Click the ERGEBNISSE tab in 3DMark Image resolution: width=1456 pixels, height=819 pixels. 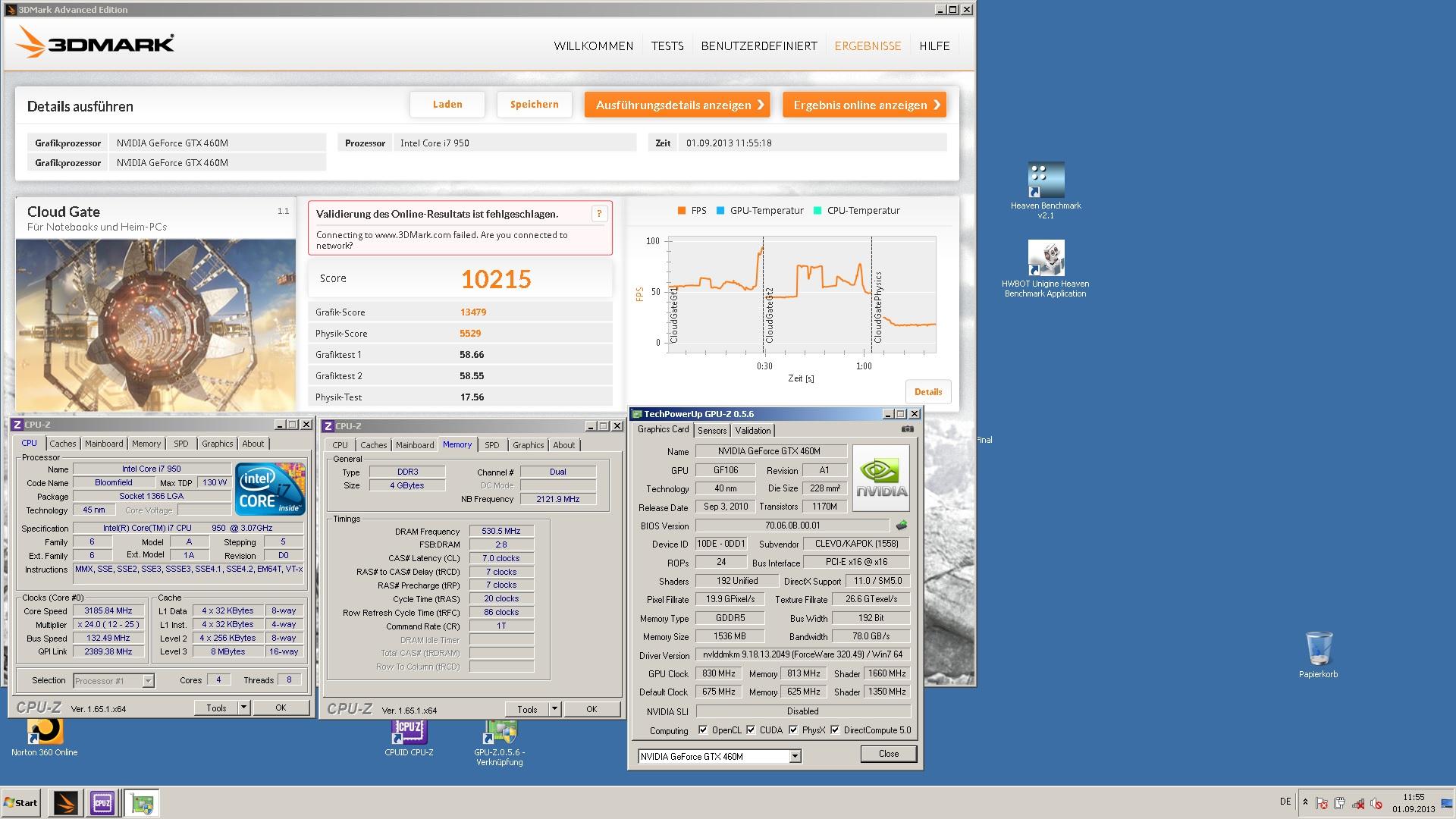tap(868, 46)
